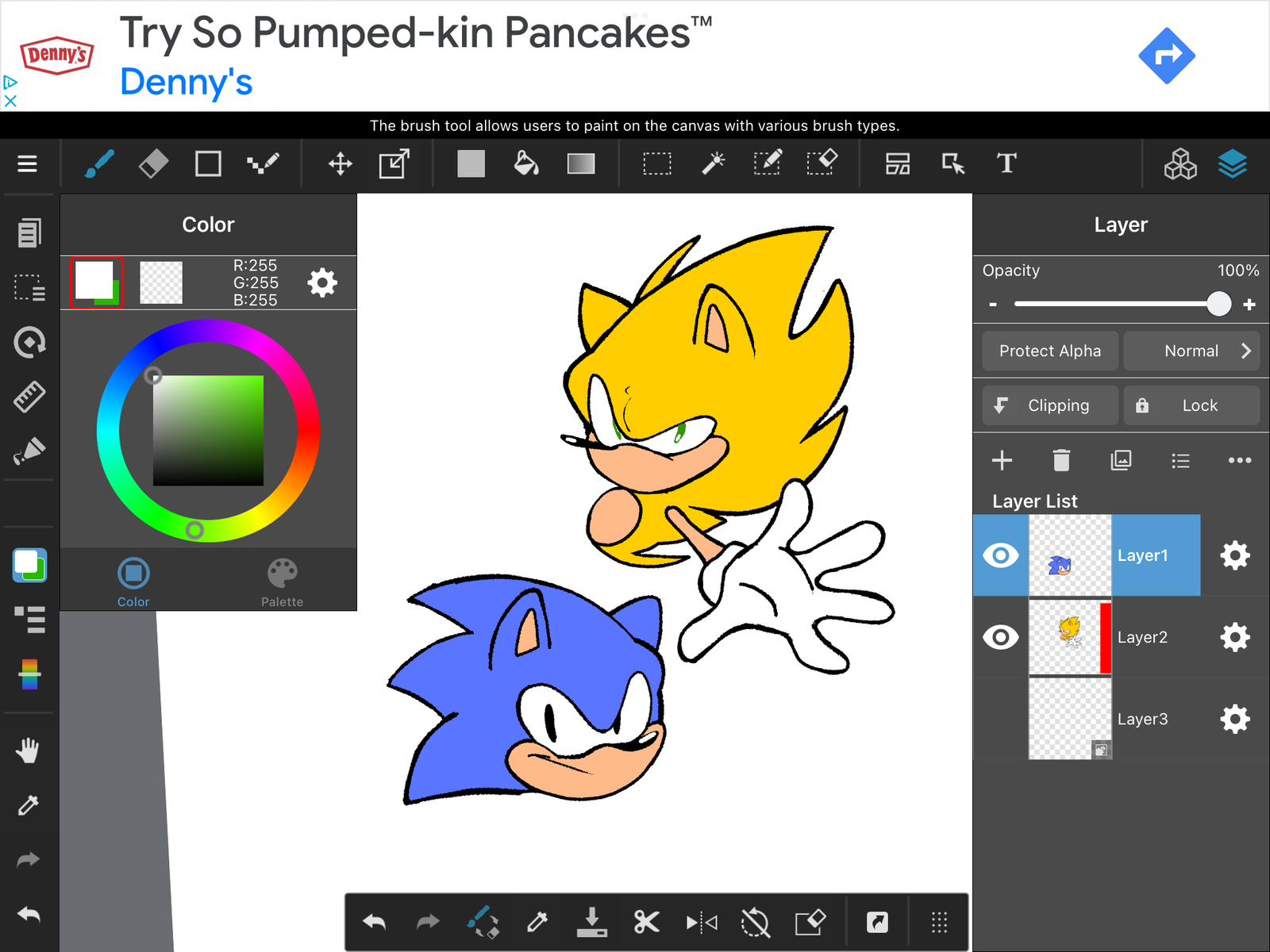The height and width of the screenshot is (952, 1270).
Task: Click the clear layer icon
Action: 810,922
